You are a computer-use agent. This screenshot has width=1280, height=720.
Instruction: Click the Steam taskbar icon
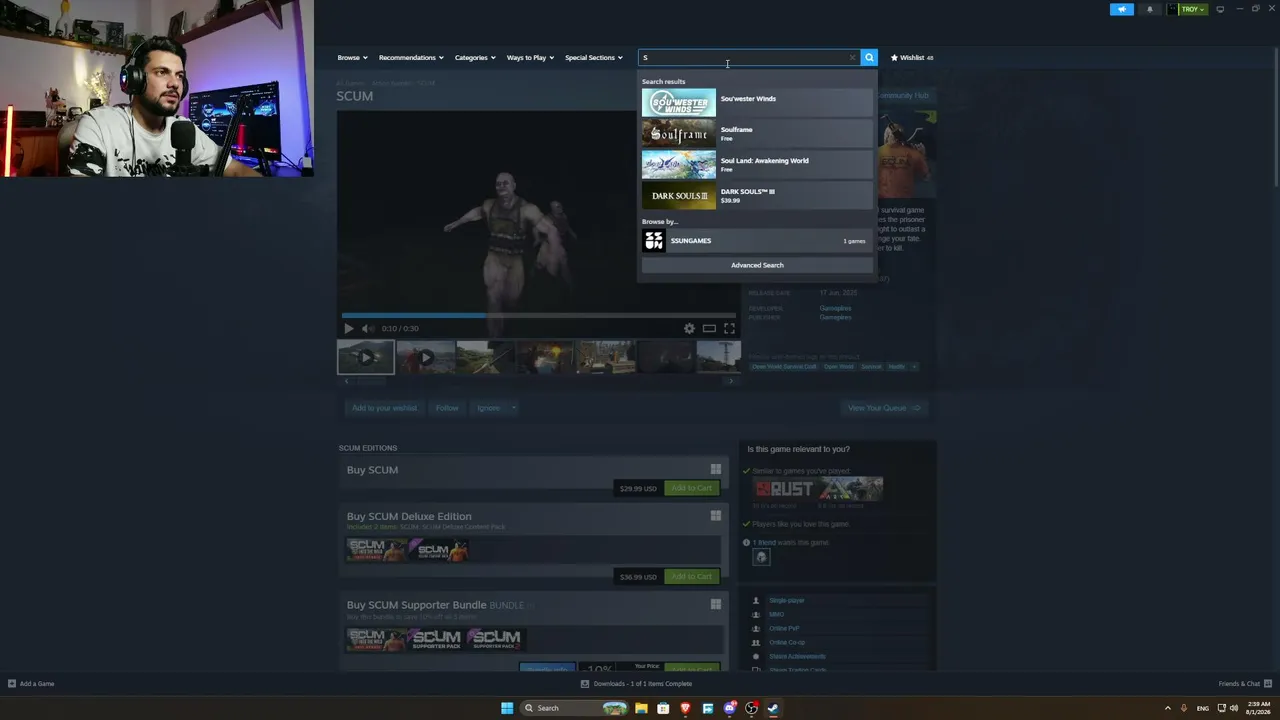click(773, 708)
